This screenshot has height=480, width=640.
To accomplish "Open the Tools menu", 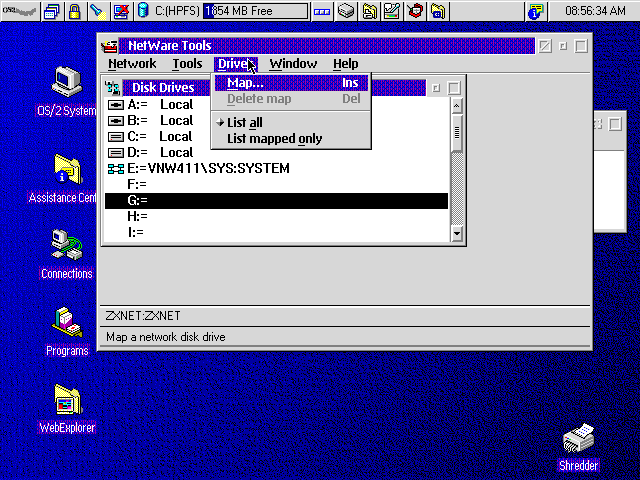I will click(x=187, y=64).
